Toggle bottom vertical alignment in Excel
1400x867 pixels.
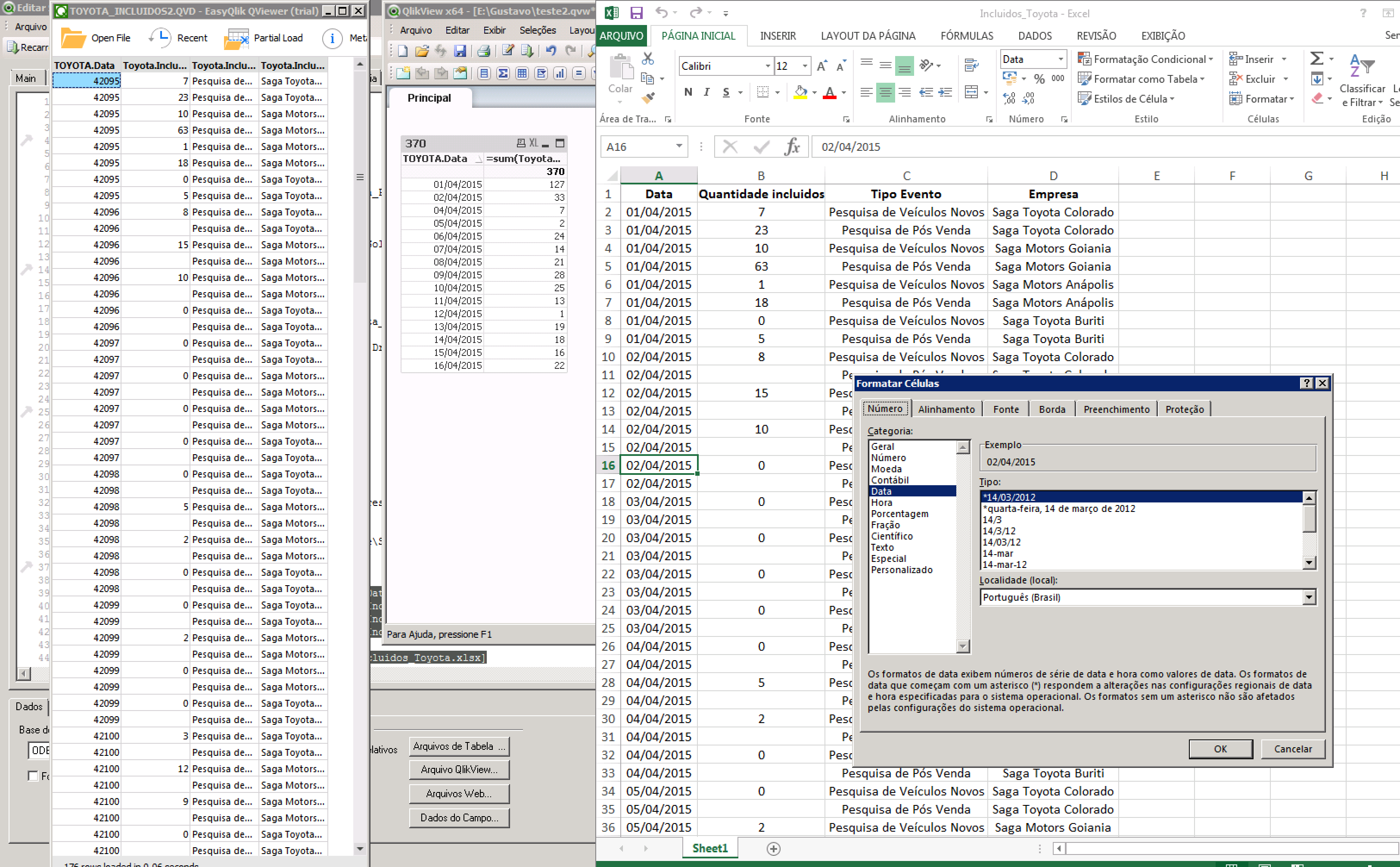[x=904, y=65]
